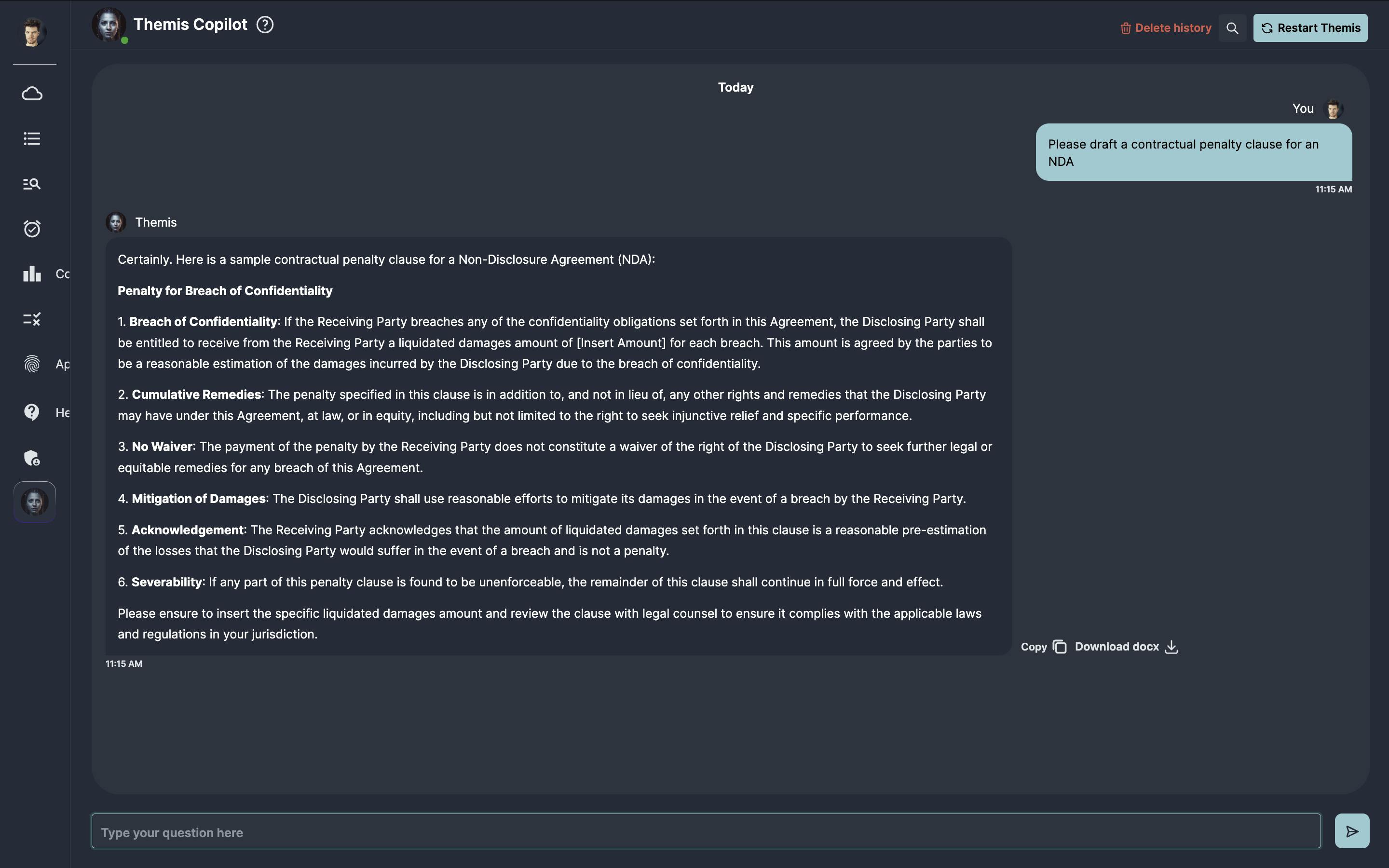1389x868 pixels.
Task: Open the search magnifier in header
Action: pos(1232,28)
